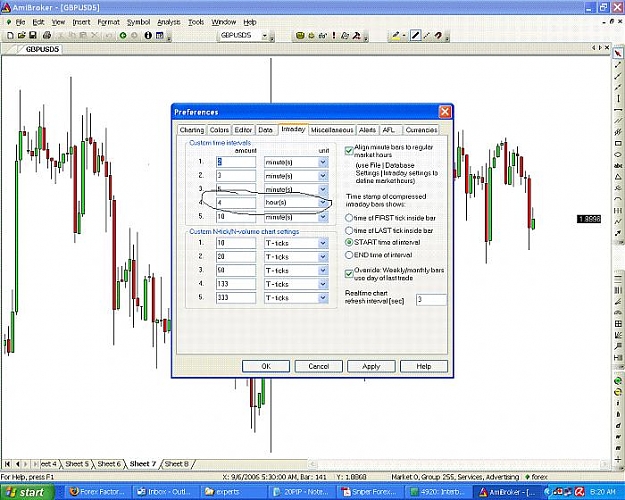Open the GBPUSD5 symbol selector dropdown

coord(264,36)
